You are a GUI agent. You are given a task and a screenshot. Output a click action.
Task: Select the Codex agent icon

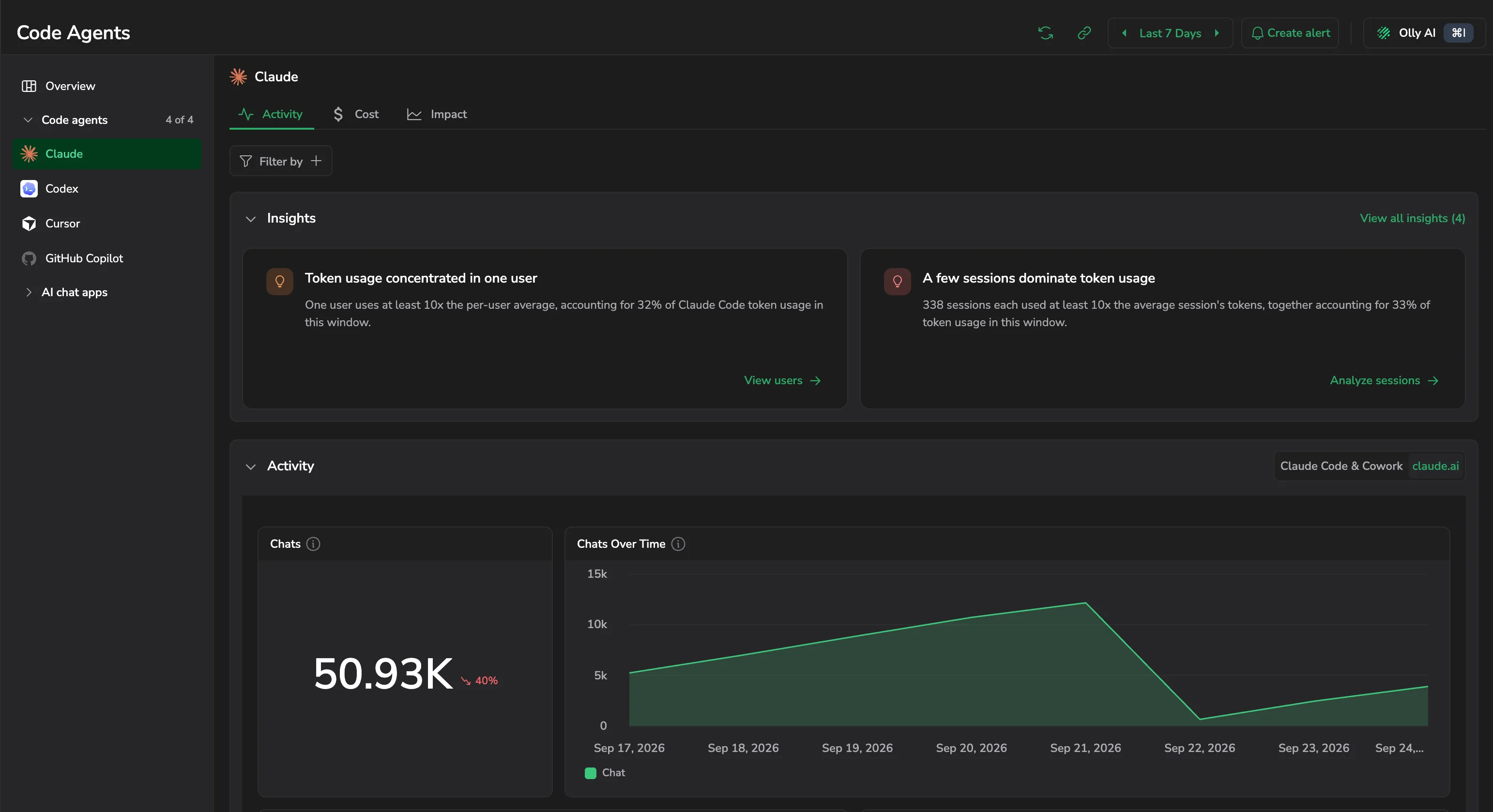[x=29, y=189]
